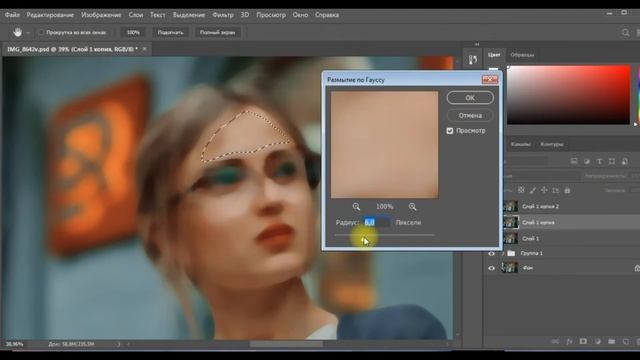Click the 'Фон' layer thumbnail
640x360 pixels.
[509, 268]
